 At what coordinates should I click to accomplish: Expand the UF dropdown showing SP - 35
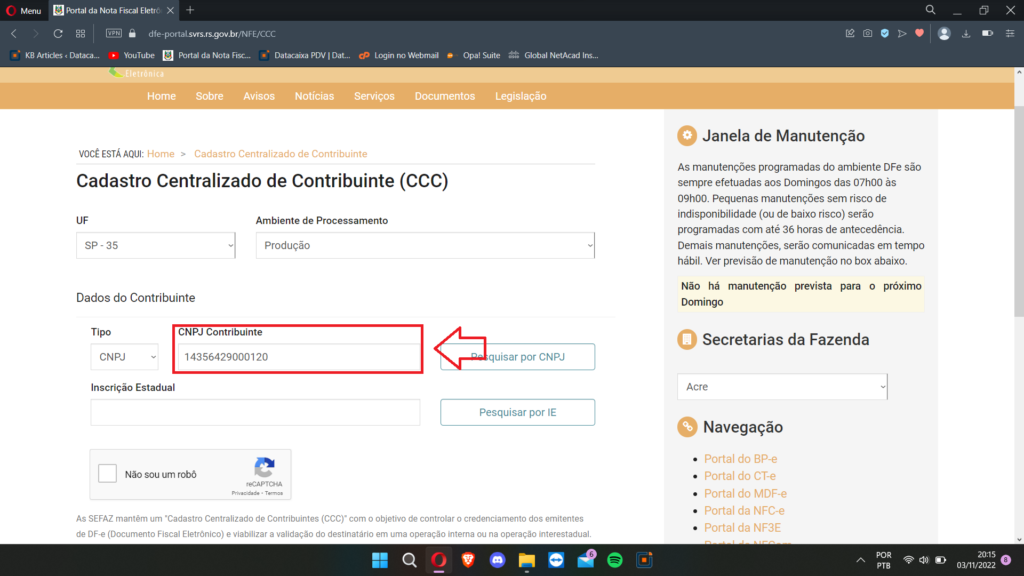pyautogui.click(x=155, y=246)
